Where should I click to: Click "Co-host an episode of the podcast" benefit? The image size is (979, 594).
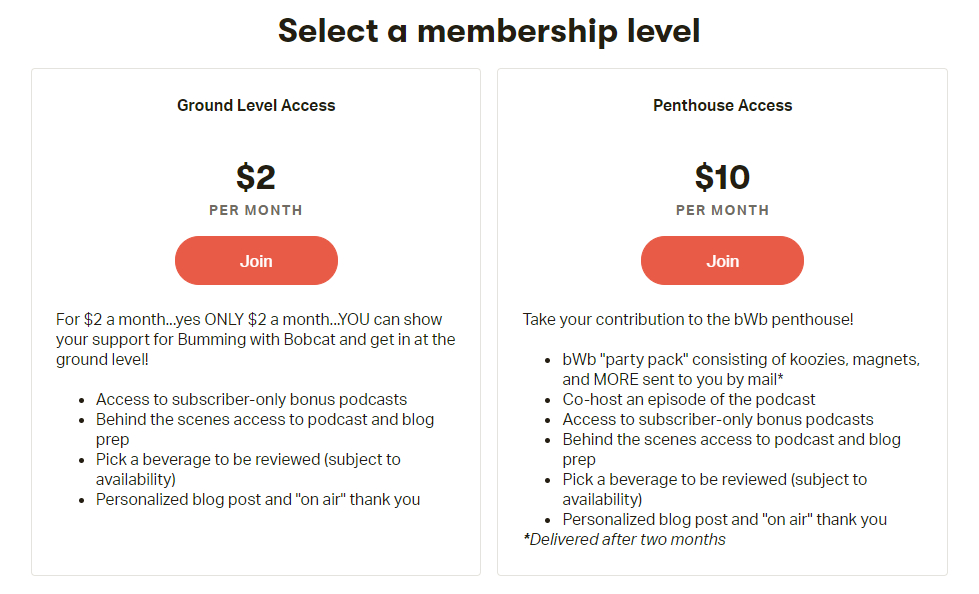(689, 399)
